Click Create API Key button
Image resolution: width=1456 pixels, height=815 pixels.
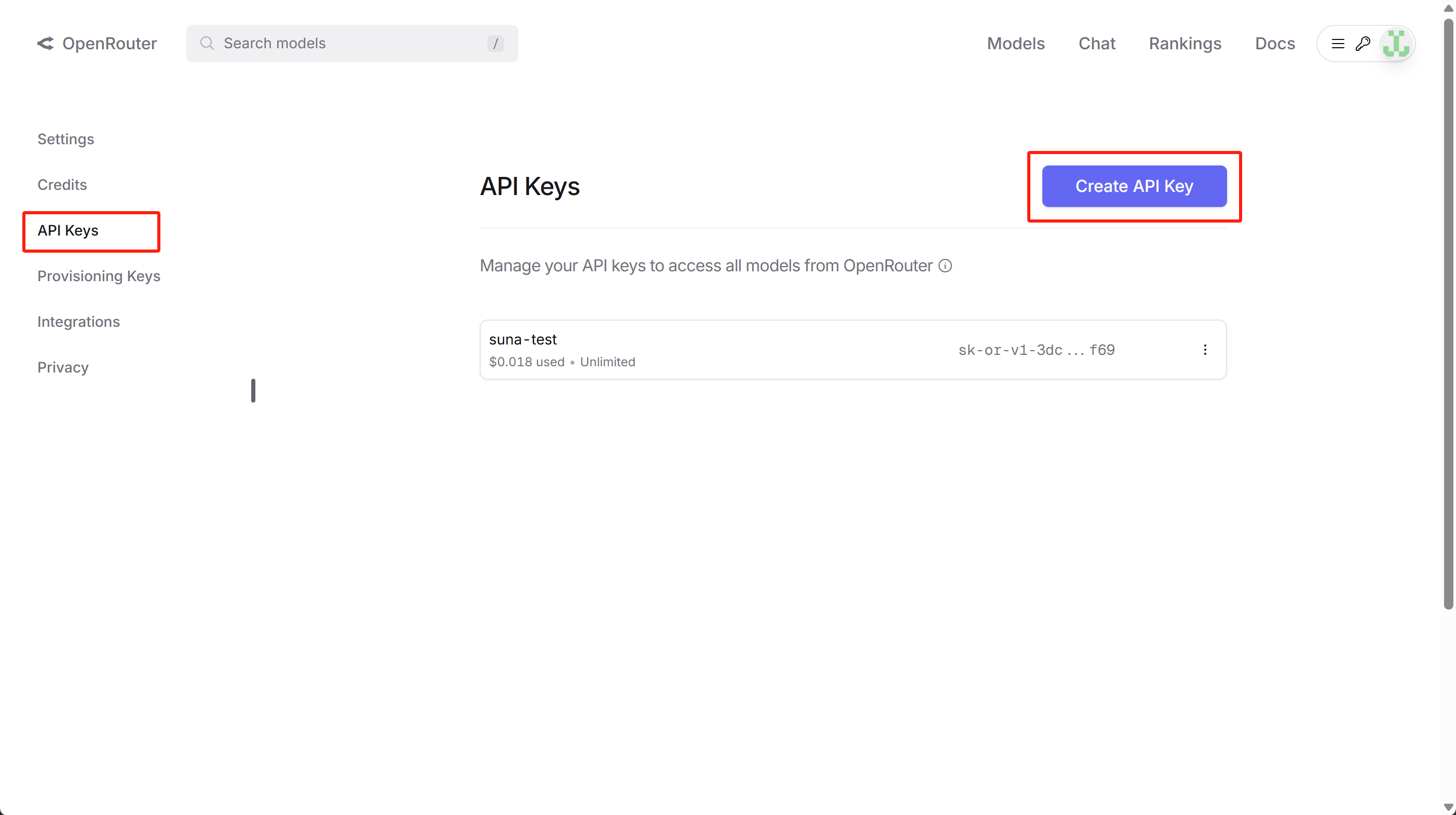click(1134, 186)
